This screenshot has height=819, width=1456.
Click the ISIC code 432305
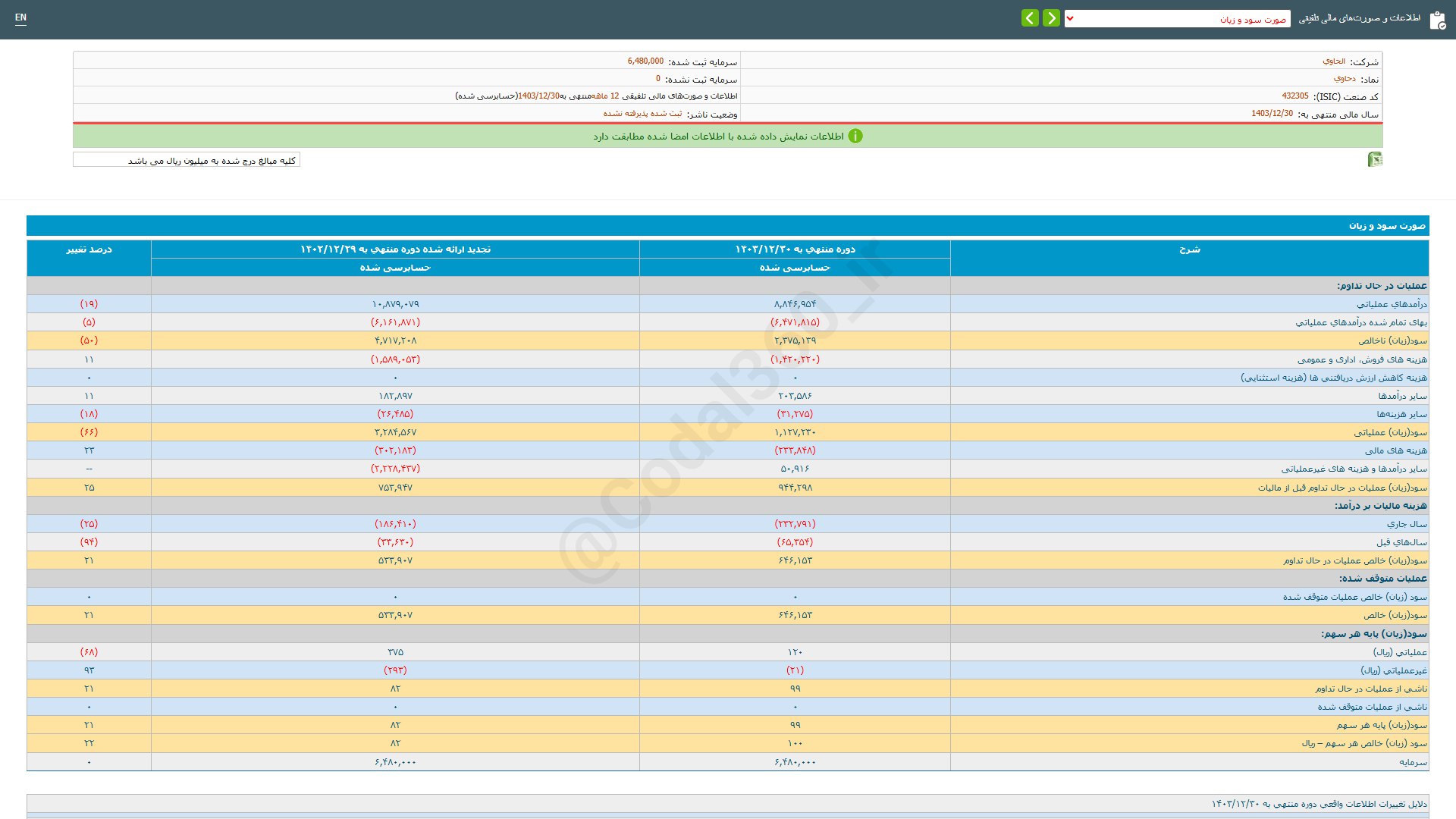[x=1294, y=96]
